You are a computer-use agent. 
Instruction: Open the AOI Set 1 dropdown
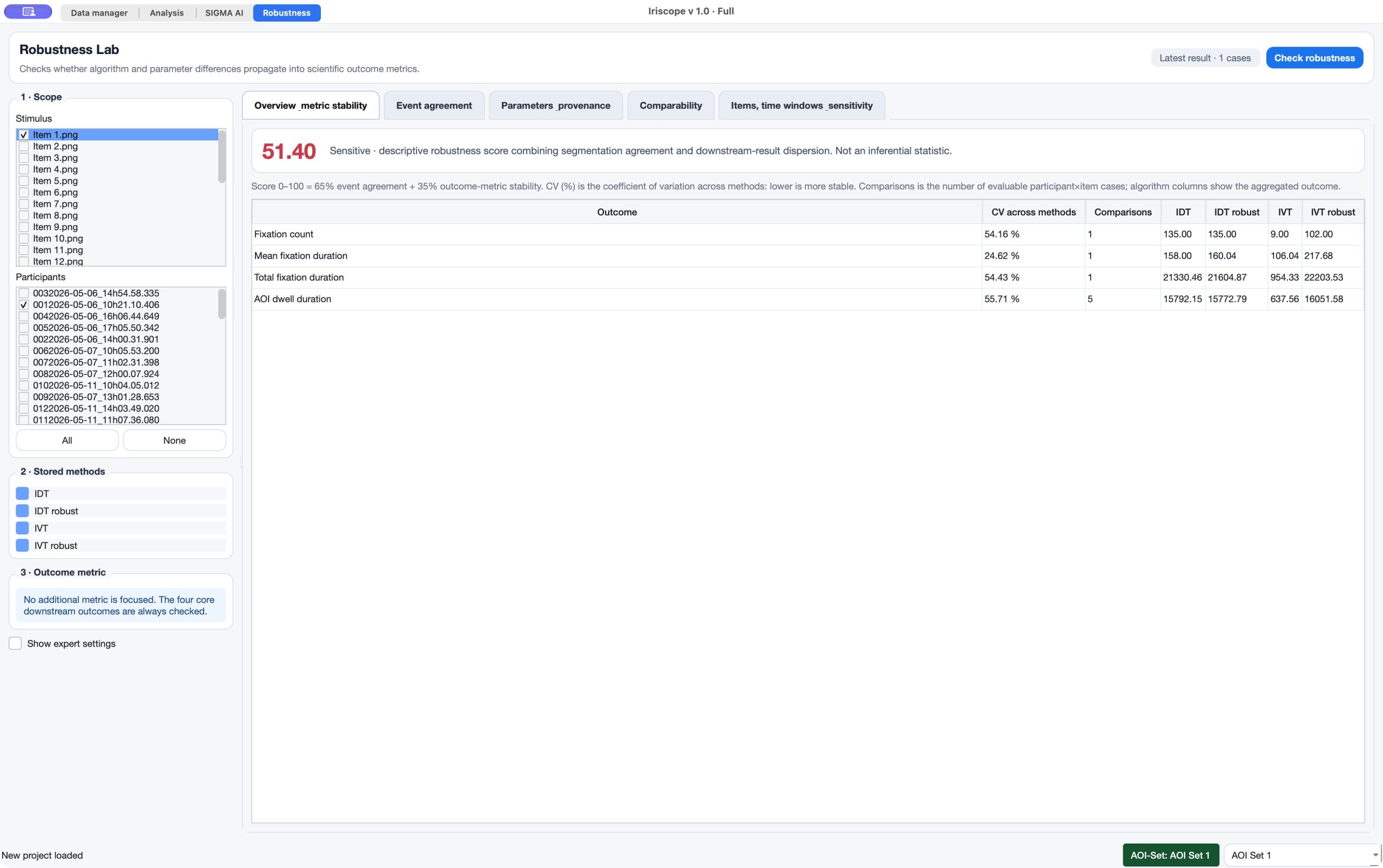click(x=1302, y=856)
